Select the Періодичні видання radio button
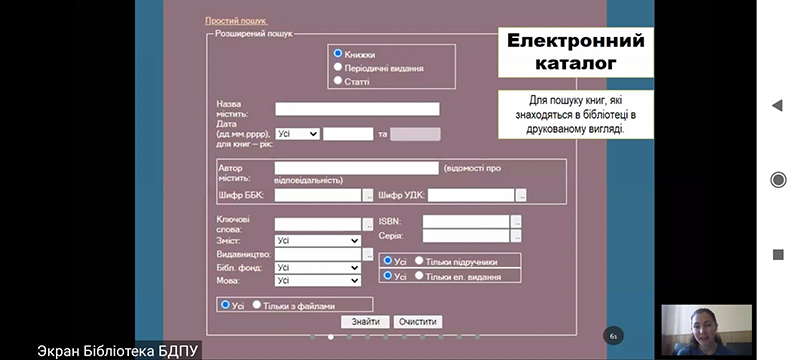Screen dimensions: 800x360 click(x=337, y=67)
